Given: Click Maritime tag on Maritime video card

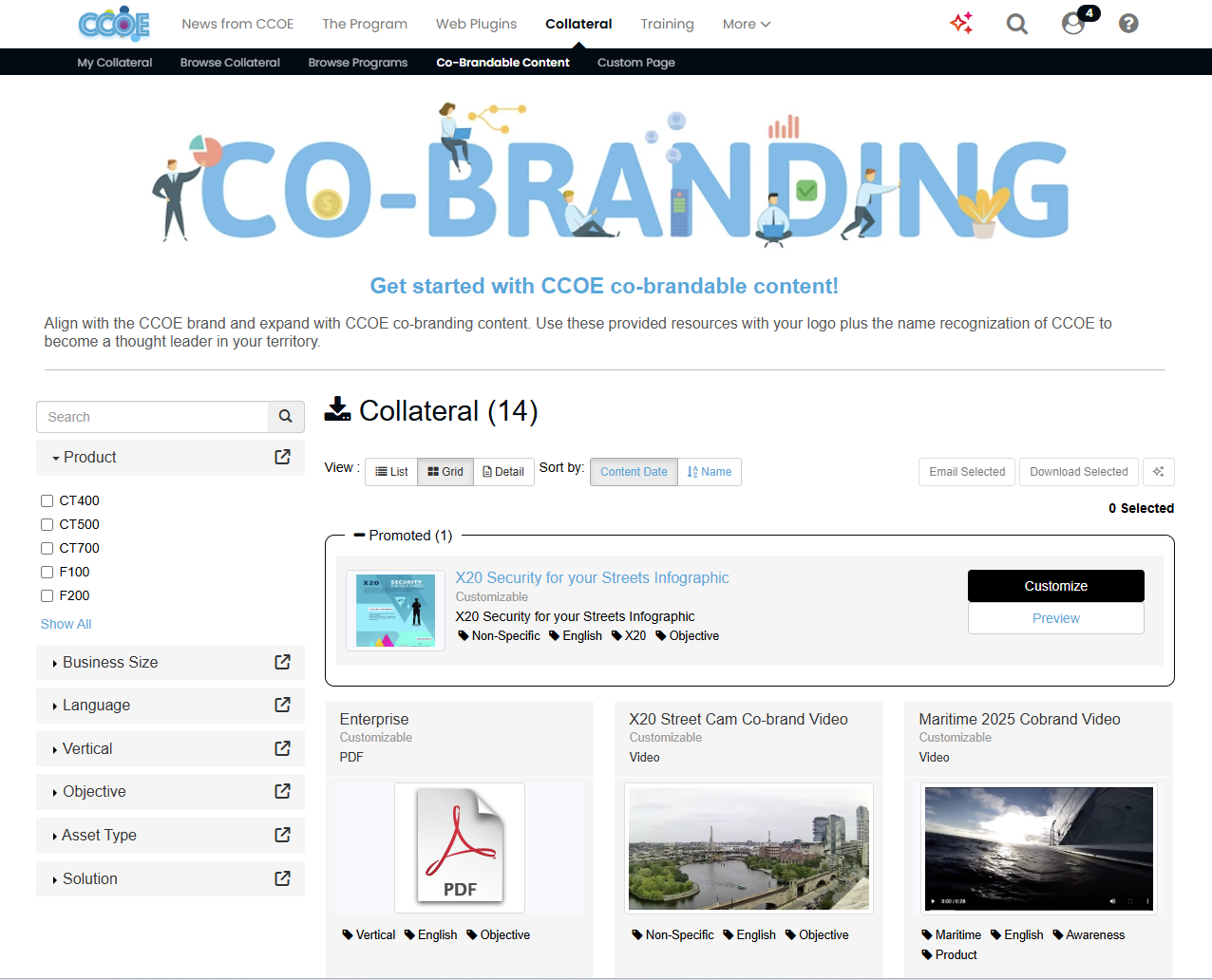Looking at the screenshot, I should (952, 935).
